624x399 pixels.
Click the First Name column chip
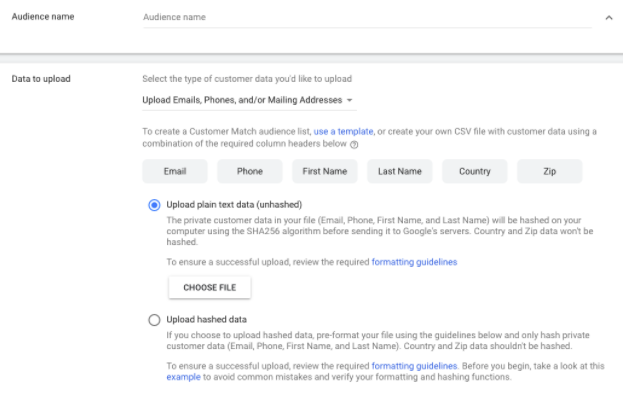click(x=325, y=171)
